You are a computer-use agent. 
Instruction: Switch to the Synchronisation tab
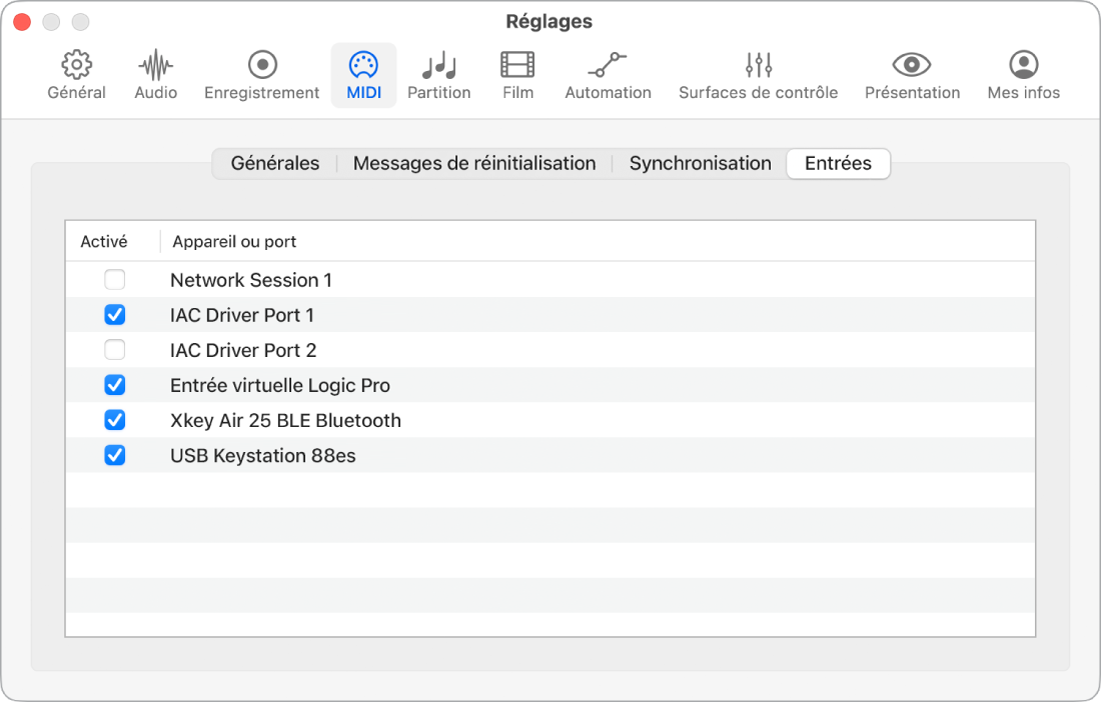[700, 163]
